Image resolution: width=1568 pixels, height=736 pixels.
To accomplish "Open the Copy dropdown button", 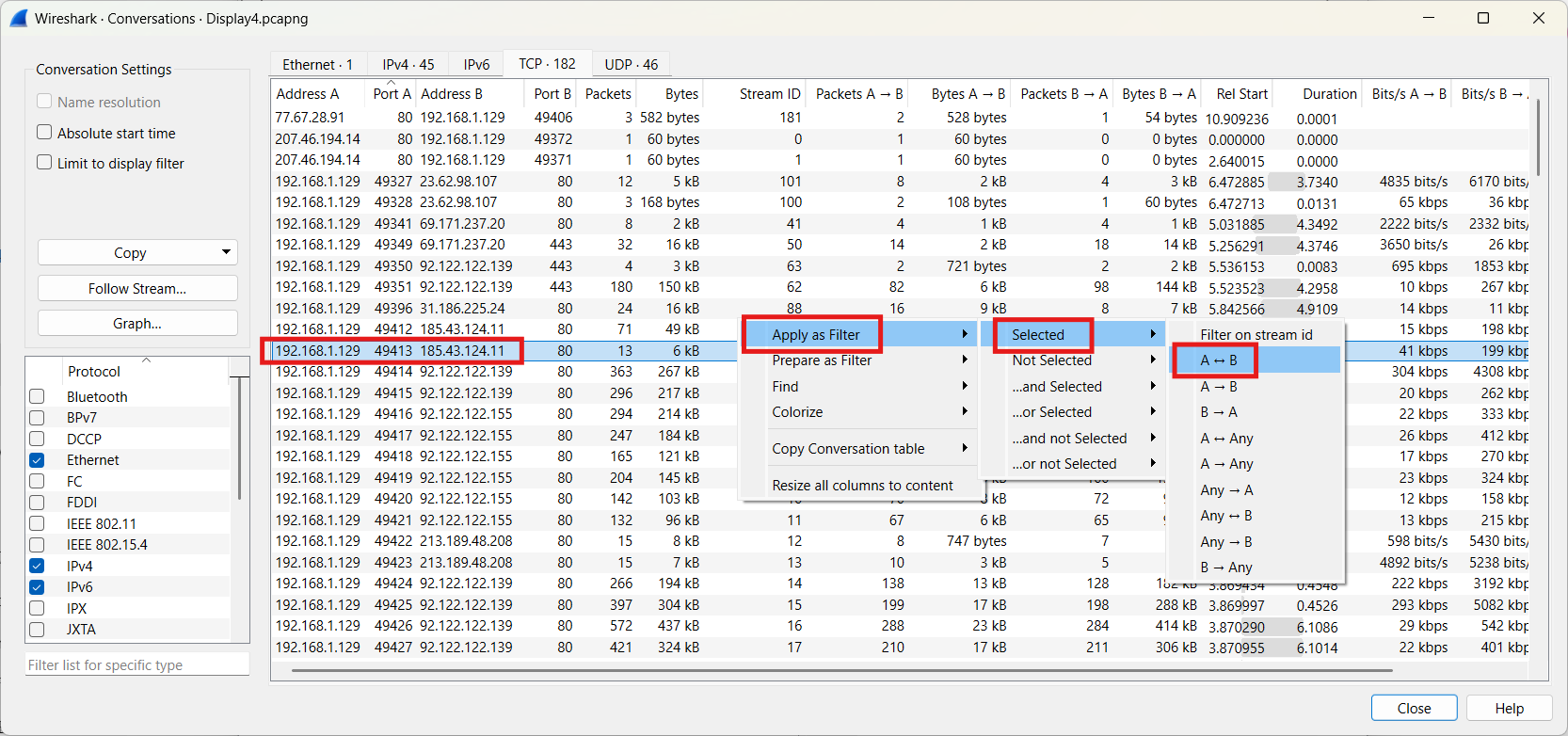I will tap(137, 252).
